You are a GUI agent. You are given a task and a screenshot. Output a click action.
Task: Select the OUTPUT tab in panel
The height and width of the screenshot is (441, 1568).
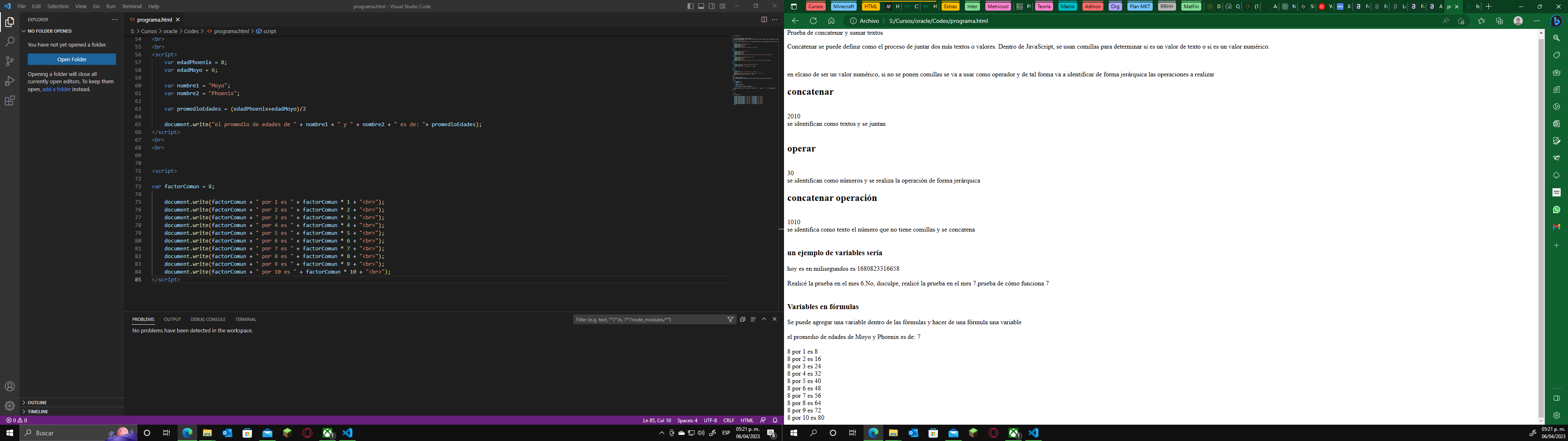pyautogui.click(x=172, y=319)
